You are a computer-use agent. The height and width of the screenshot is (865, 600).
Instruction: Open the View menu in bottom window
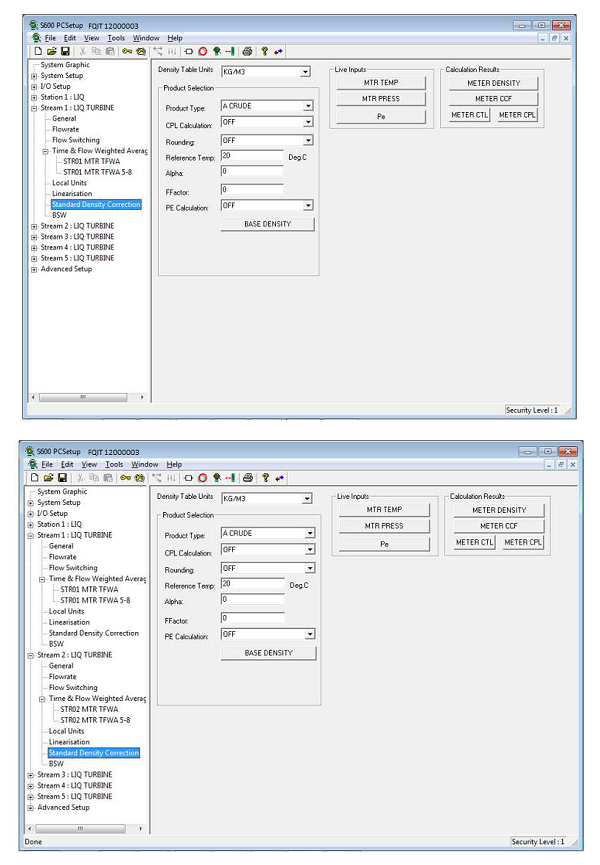coord(89,464)
